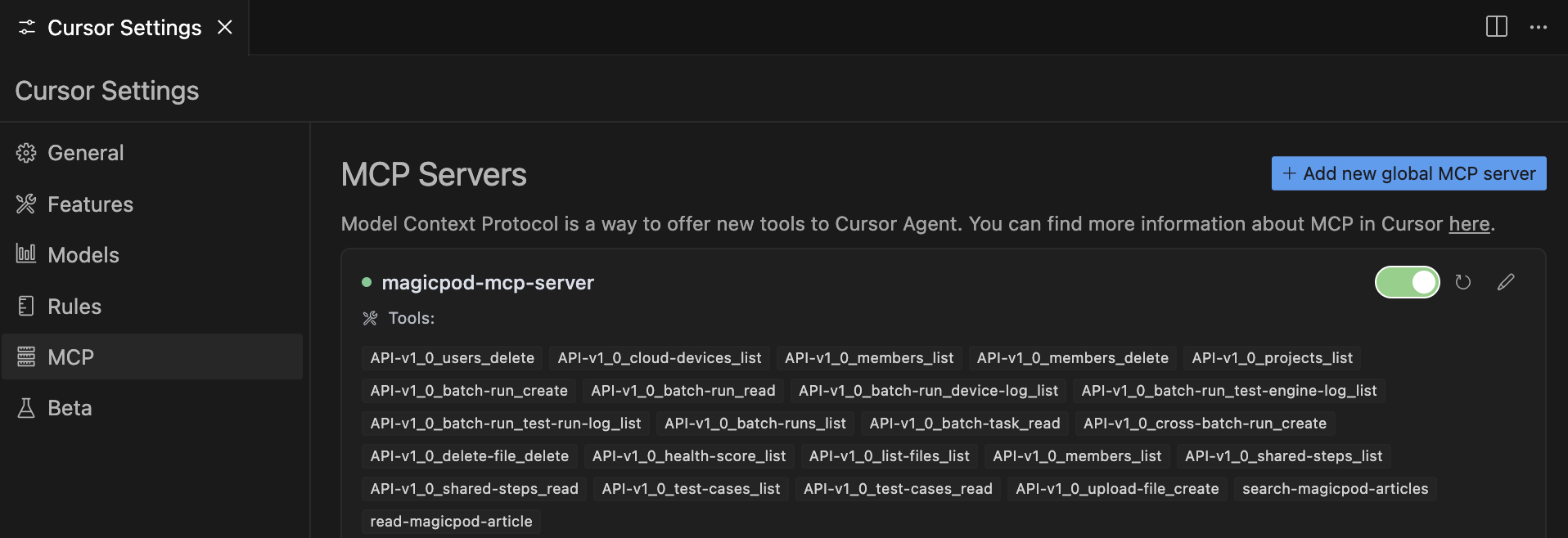
Task: Click the API-v1_0_batch-task_read tool chip
Action: (x=965, y=424)
